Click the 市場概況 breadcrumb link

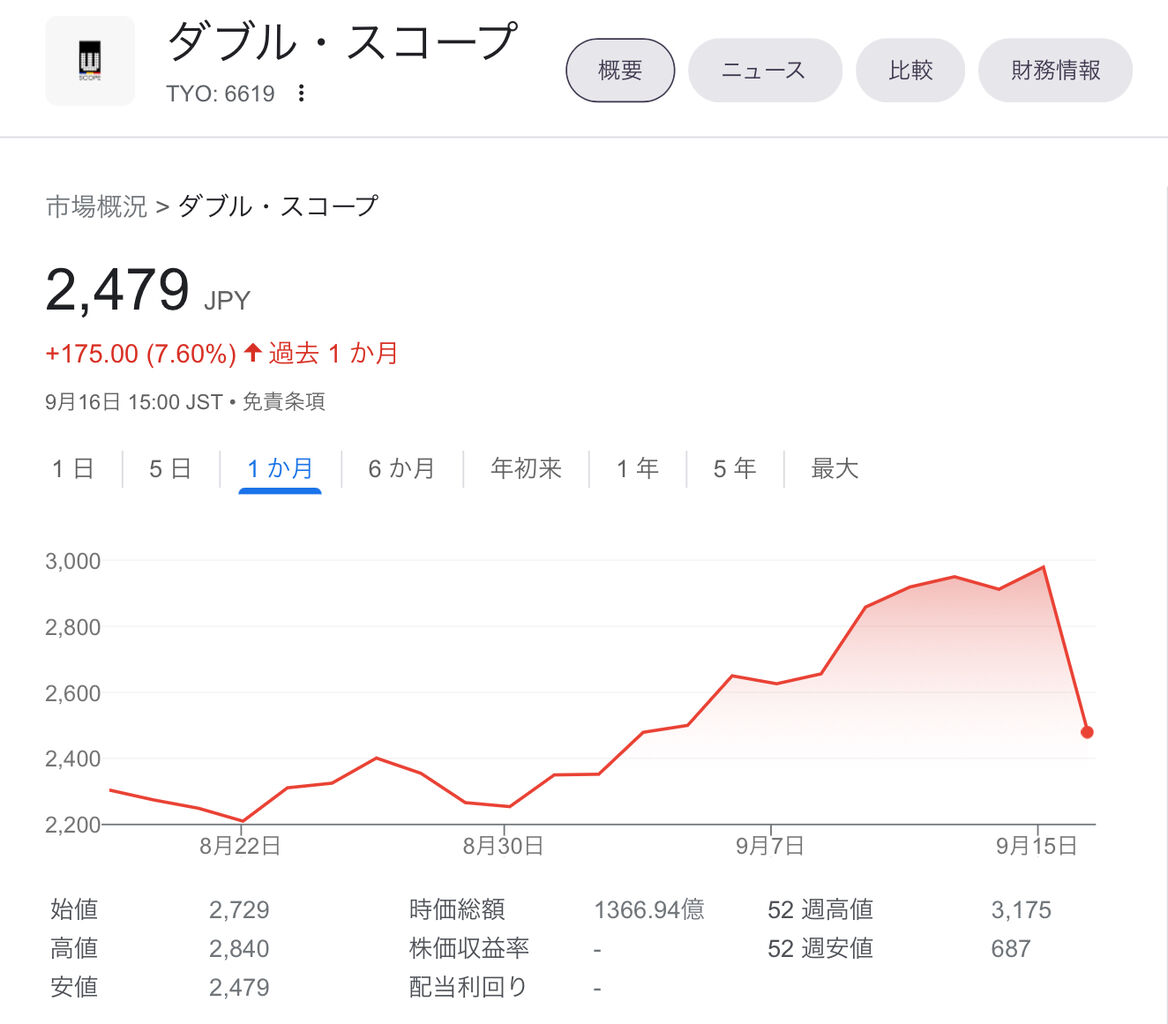tap(96, 206)
